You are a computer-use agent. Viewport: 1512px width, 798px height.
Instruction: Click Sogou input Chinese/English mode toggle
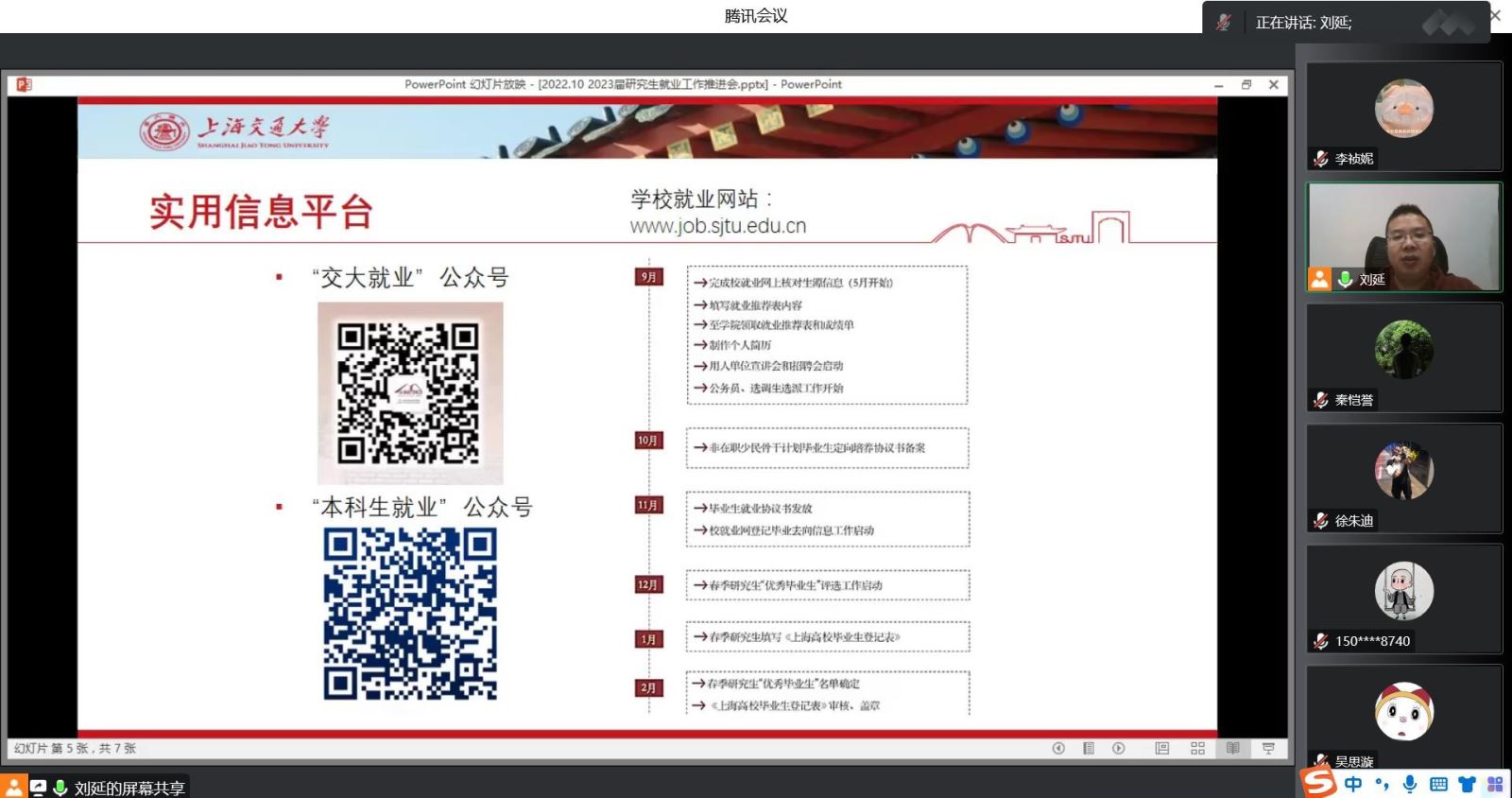[x=1353, y=784]
